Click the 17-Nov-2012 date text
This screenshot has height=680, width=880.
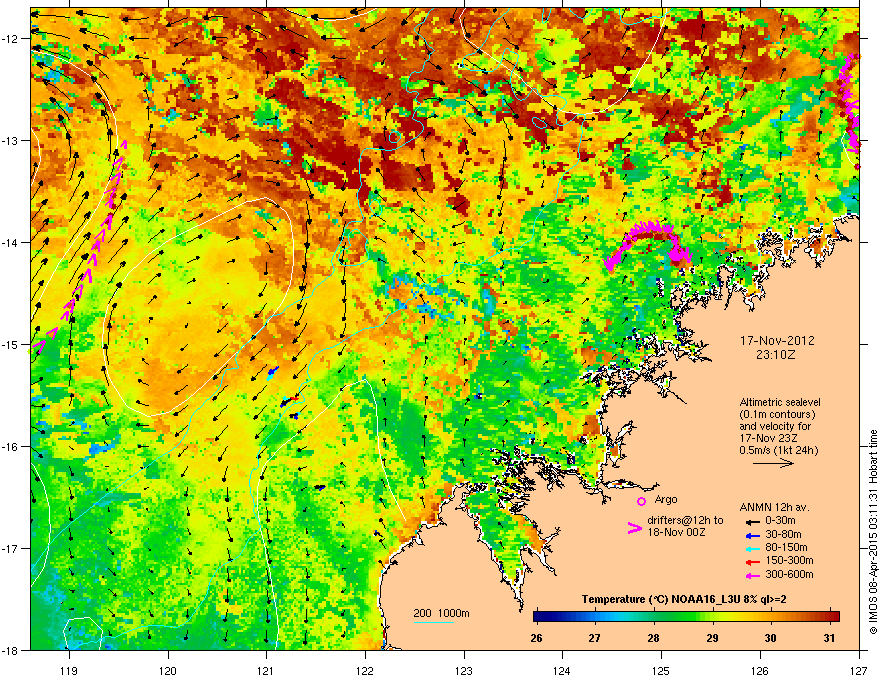point(777,341)
